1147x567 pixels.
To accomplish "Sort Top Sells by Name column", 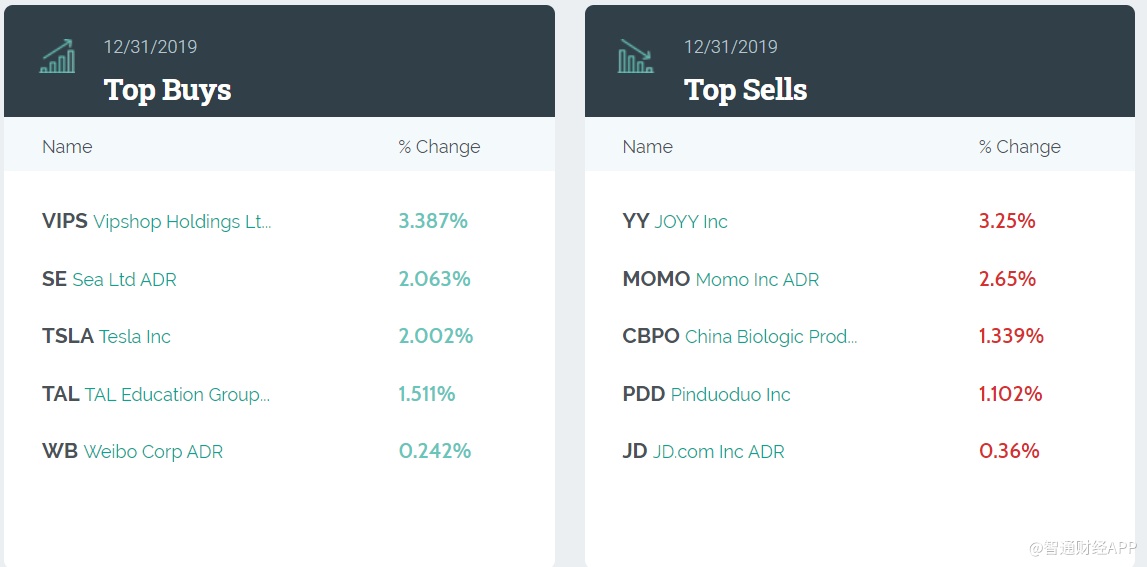I will 647,147.
